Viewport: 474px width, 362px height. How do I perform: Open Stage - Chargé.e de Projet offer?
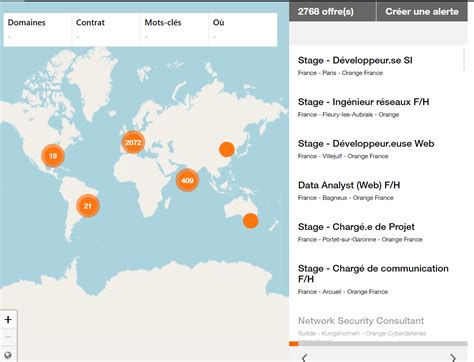click(356, 227)
